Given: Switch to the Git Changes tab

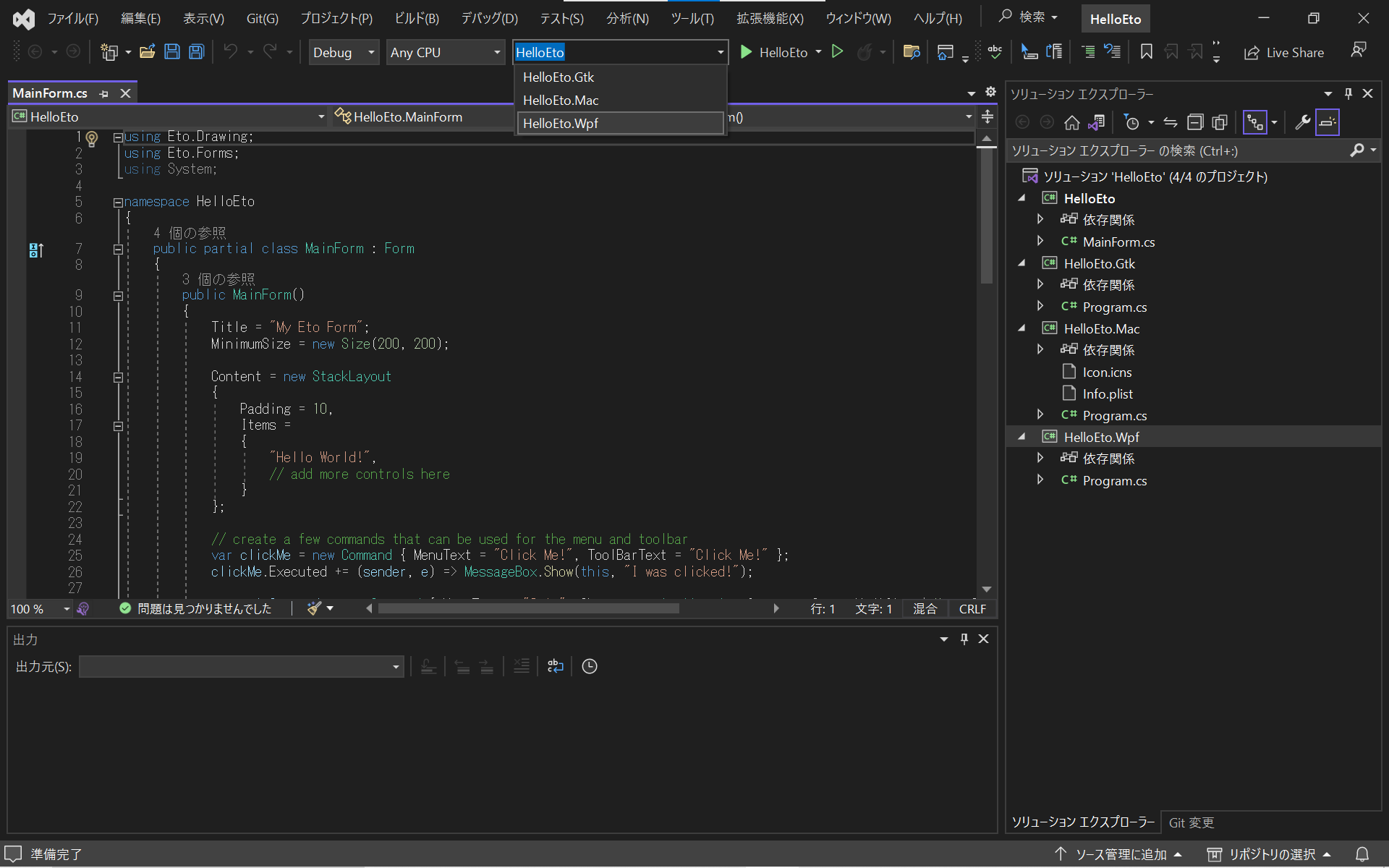Looking at the screenshot, I should 1192,822.
